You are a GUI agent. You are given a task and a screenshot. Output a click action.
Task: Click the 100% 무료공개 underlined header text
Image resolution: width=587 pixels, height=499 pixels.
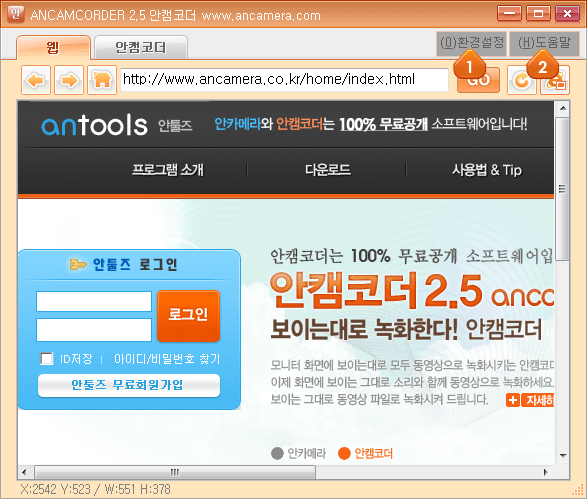(383, 124)
